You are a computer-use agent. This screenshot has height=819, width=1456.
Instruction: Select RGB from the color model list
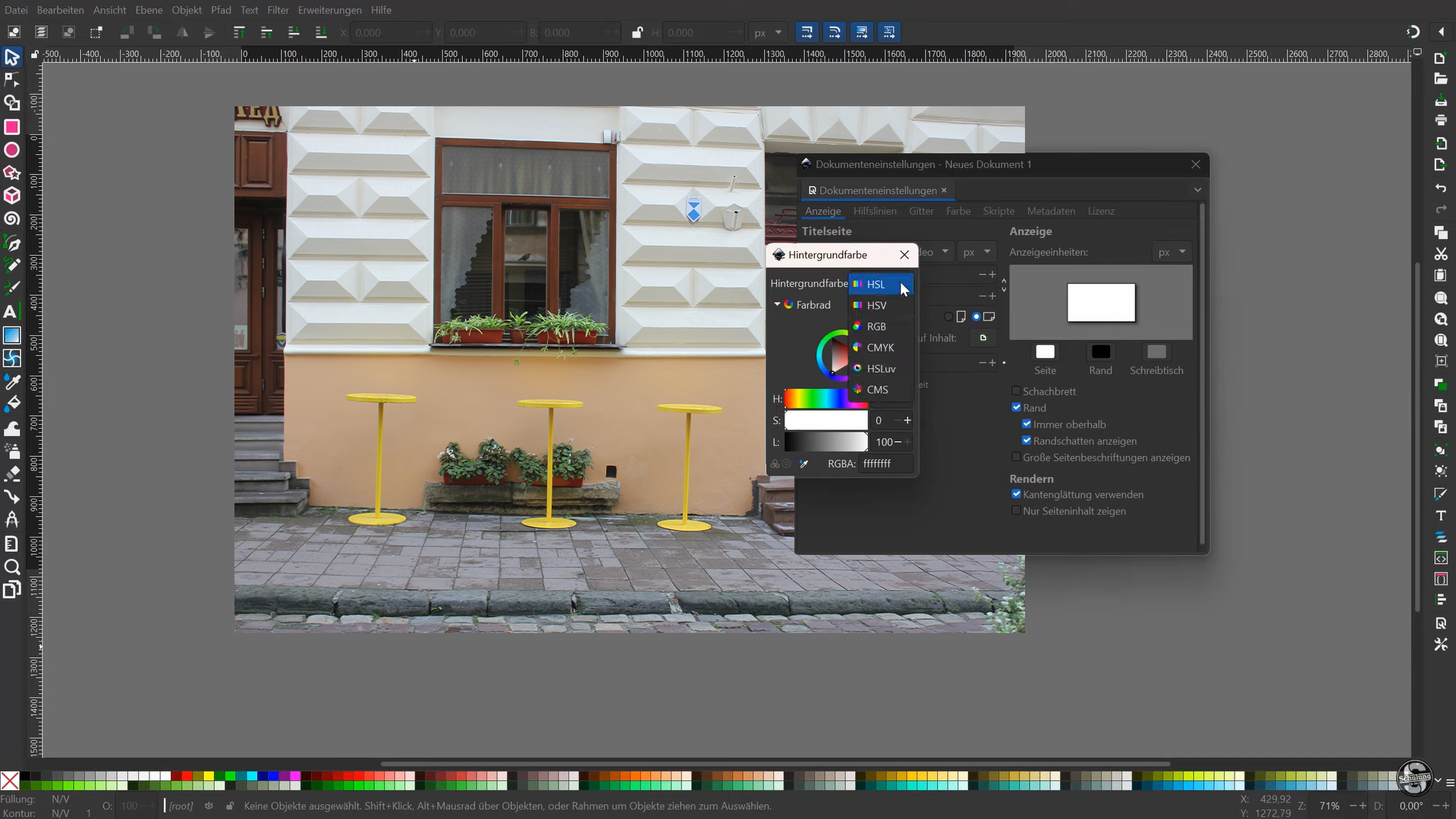[876, 326]
